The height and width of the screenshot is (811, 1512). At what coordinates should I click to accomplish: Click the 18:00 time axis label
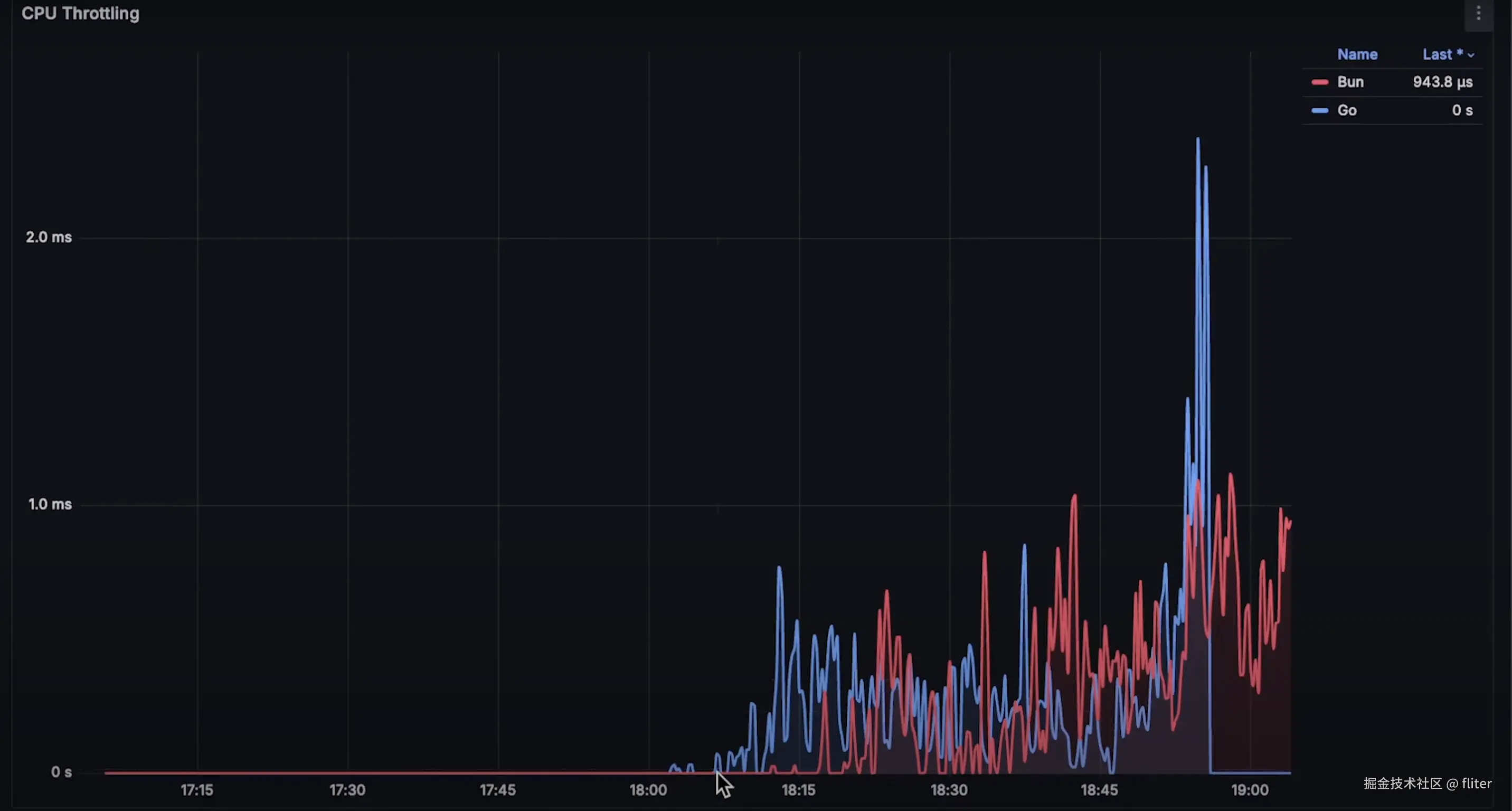[648, 790]
